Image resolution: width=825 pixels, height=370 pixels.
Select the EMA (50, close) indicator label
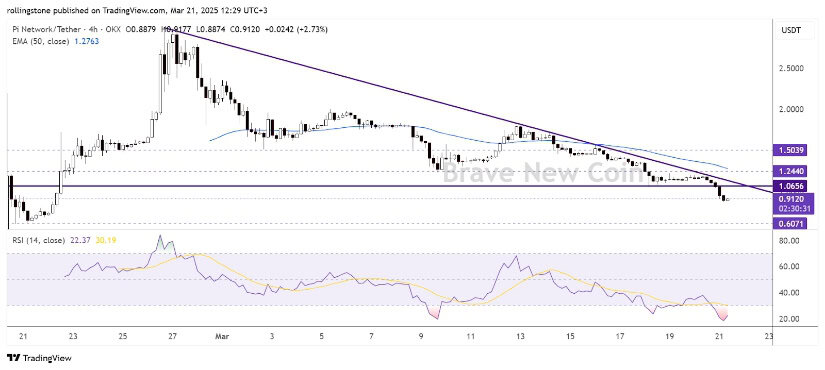click(x=40, y=41)
